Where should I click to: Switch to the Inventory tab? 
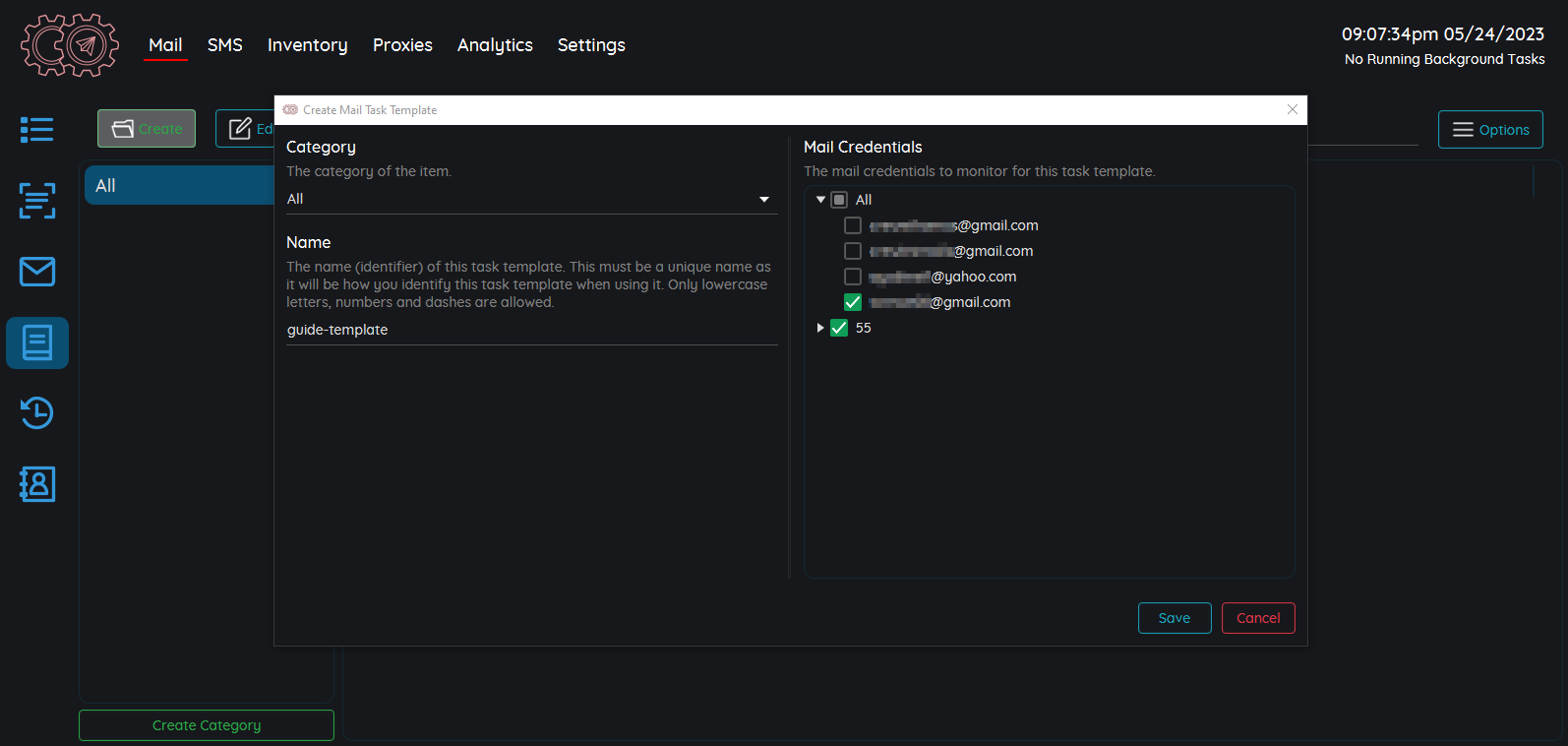click(x=307, y=45)
